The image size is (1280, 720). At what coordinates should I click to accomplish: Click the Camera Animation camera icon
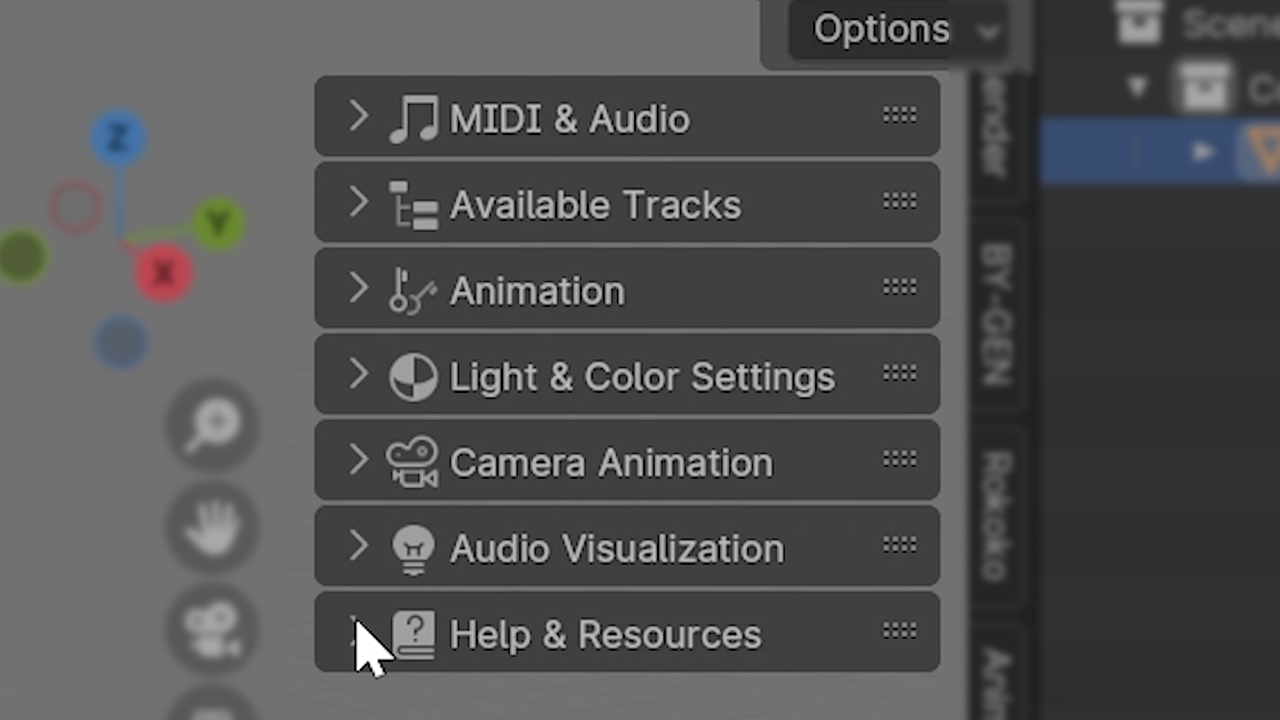coord(413,463)
